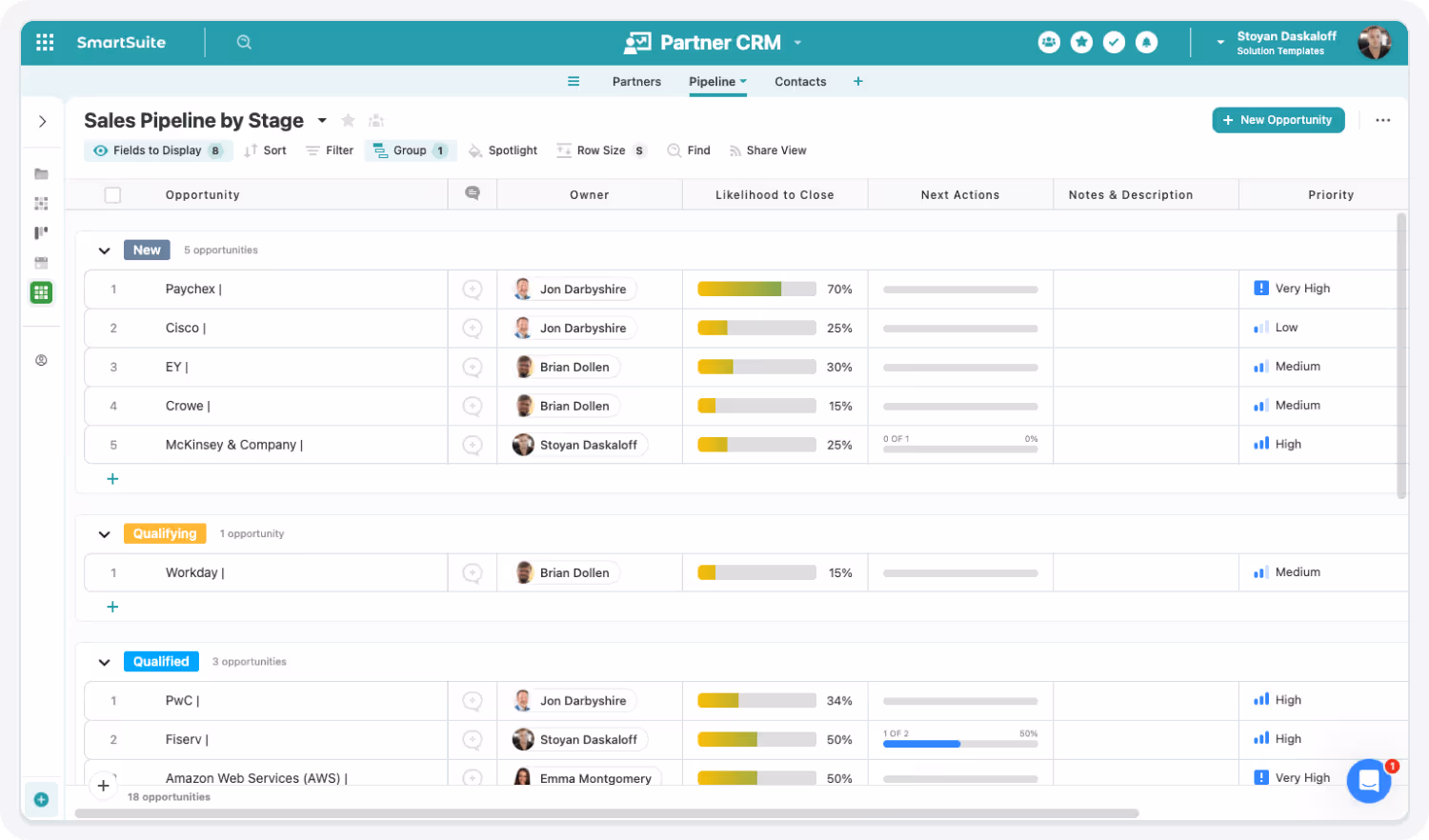The width and height of the screenshot is (1429, 840).
Task: Click McKinsey & Company next actions progress
Action: [x=960, y=449]
